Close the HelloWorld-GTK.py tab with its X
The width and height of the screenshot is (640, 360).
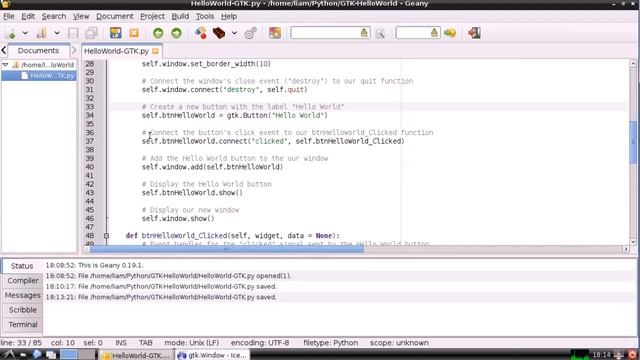(155, 51)
